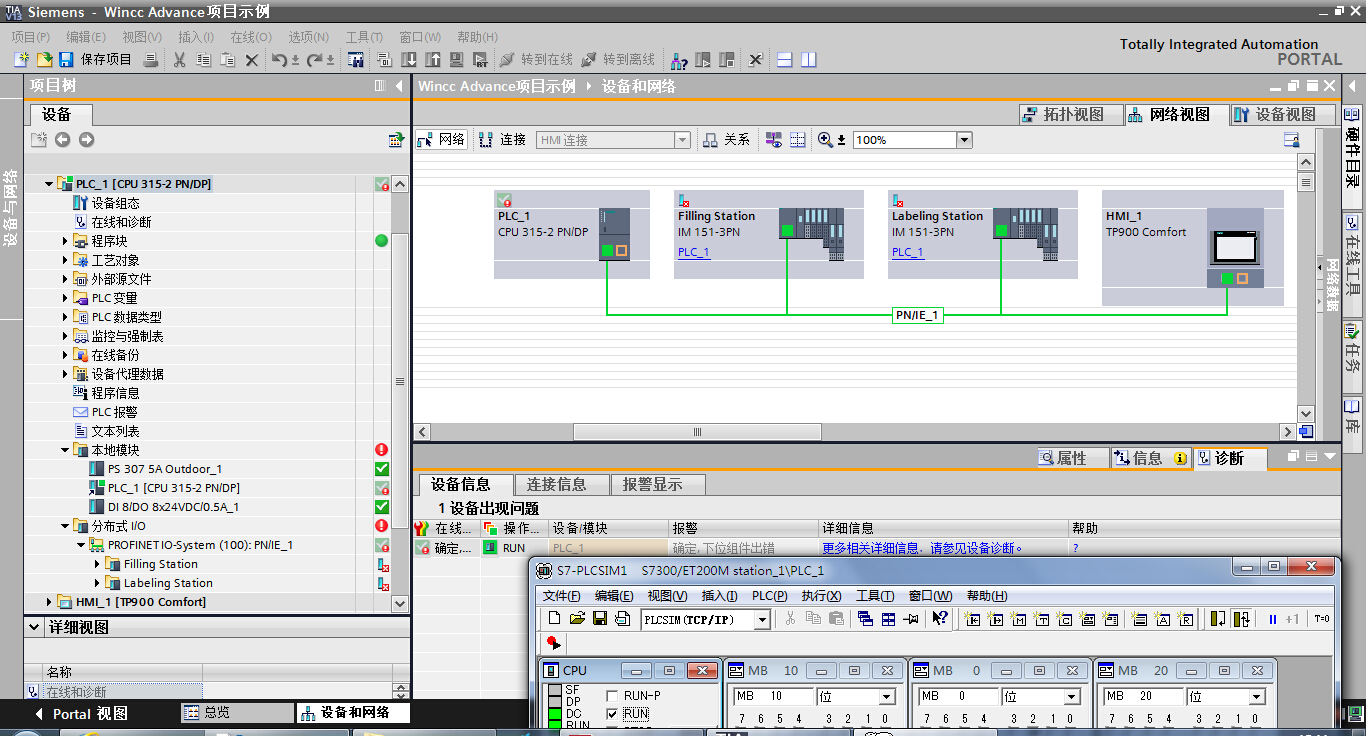Click the Print icon in main toolbar

(x=151, y=60)
